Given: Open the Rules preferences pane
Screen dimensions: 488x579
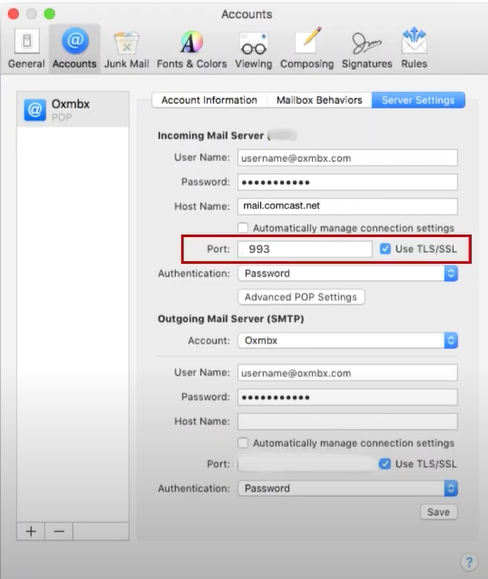Looking at the screenshot, I should (x=414, y=49).
